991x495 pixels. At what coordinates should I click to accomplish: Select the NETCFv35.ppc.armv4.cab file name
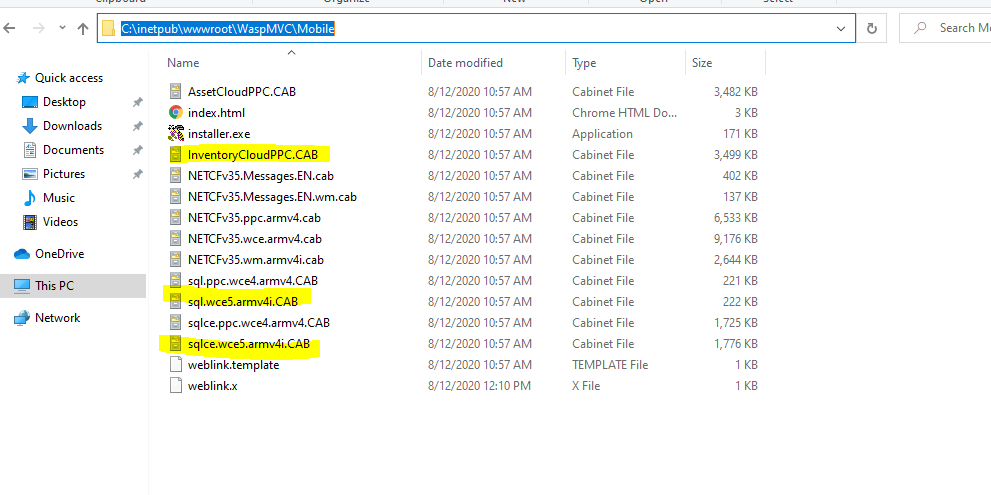254,217
